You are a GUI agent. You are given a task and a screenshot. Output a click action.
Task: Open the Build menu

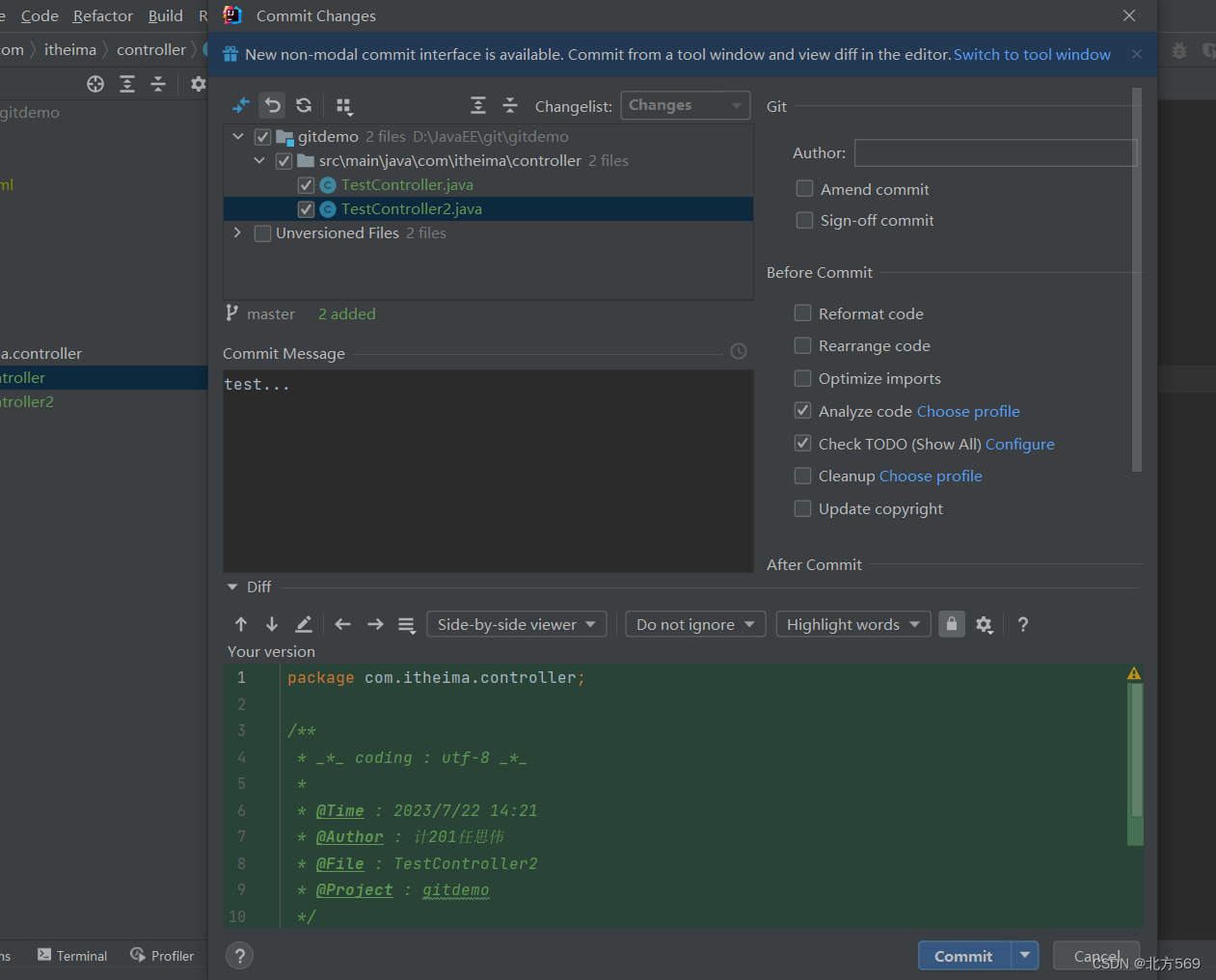(x=165, y=15)
